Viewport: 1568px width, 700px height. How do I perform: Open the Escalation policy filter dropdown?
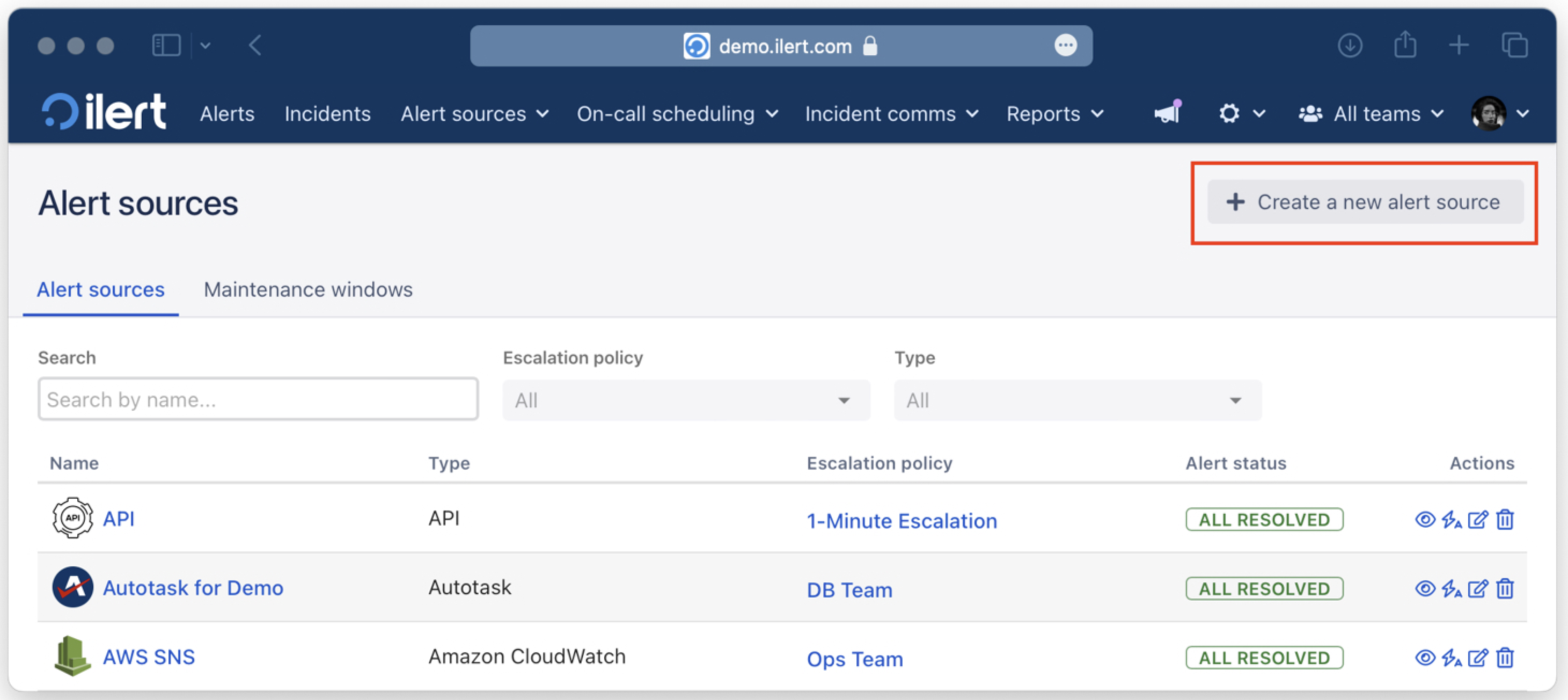pos(685,400)
